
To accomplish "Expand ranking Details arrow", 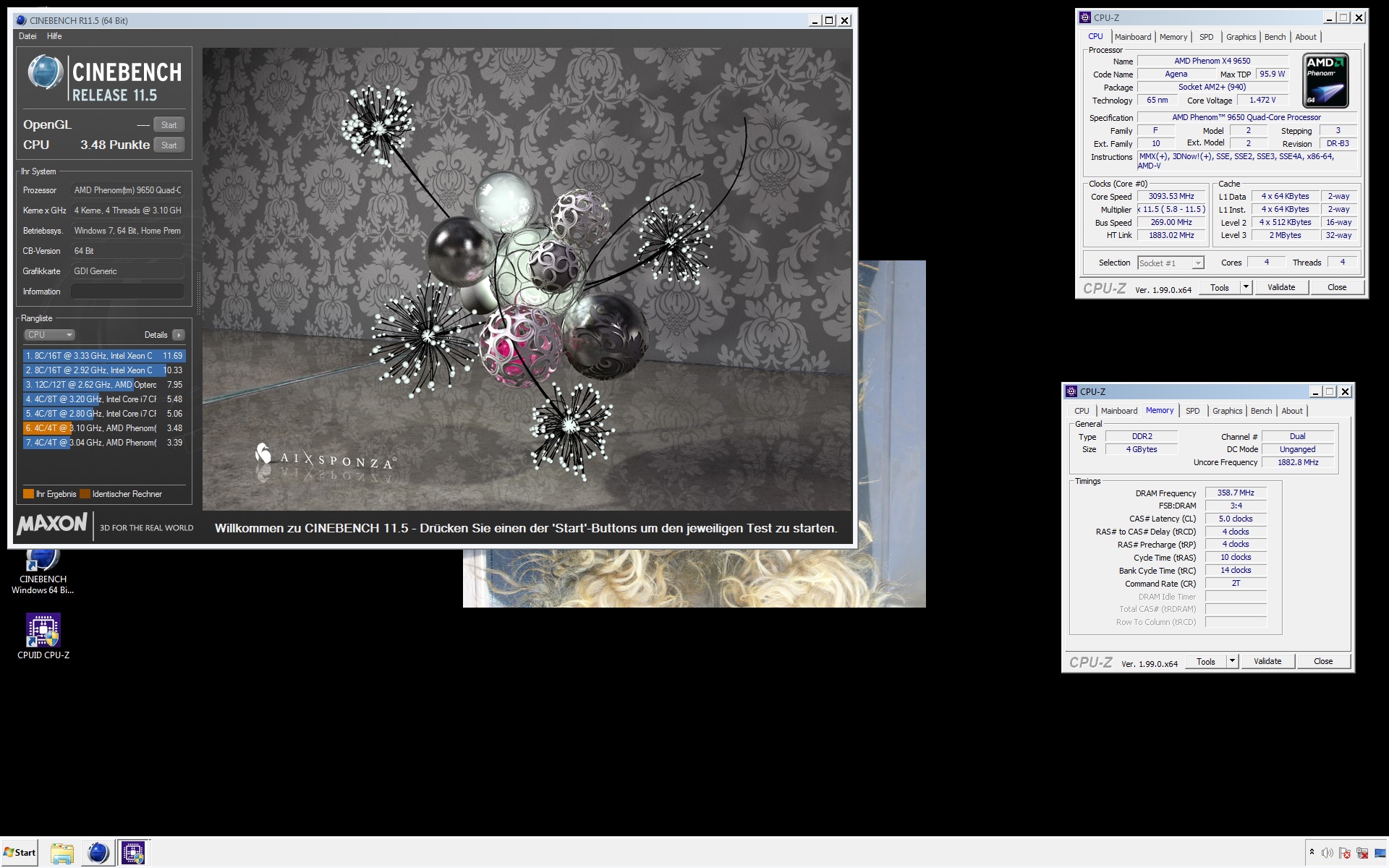I will [x=179, y=335].
